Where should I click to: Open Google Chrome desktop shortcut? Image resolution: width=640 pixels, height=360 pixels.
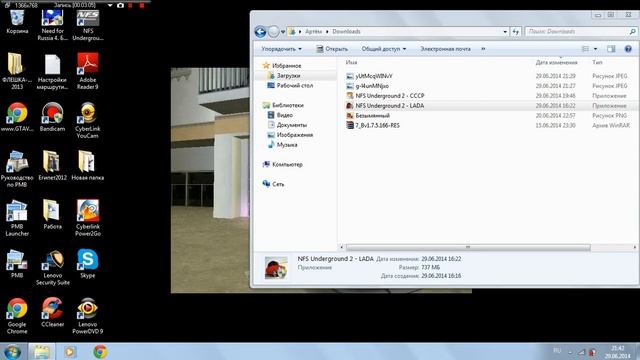pyautogui.click(x=17, y=316)
